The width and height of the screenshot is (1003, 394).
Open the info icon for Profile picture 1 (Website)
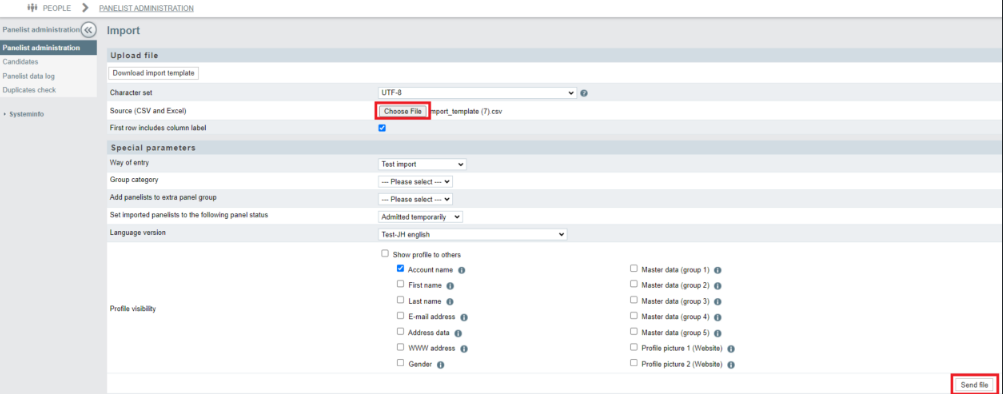(x=731, y=349)
